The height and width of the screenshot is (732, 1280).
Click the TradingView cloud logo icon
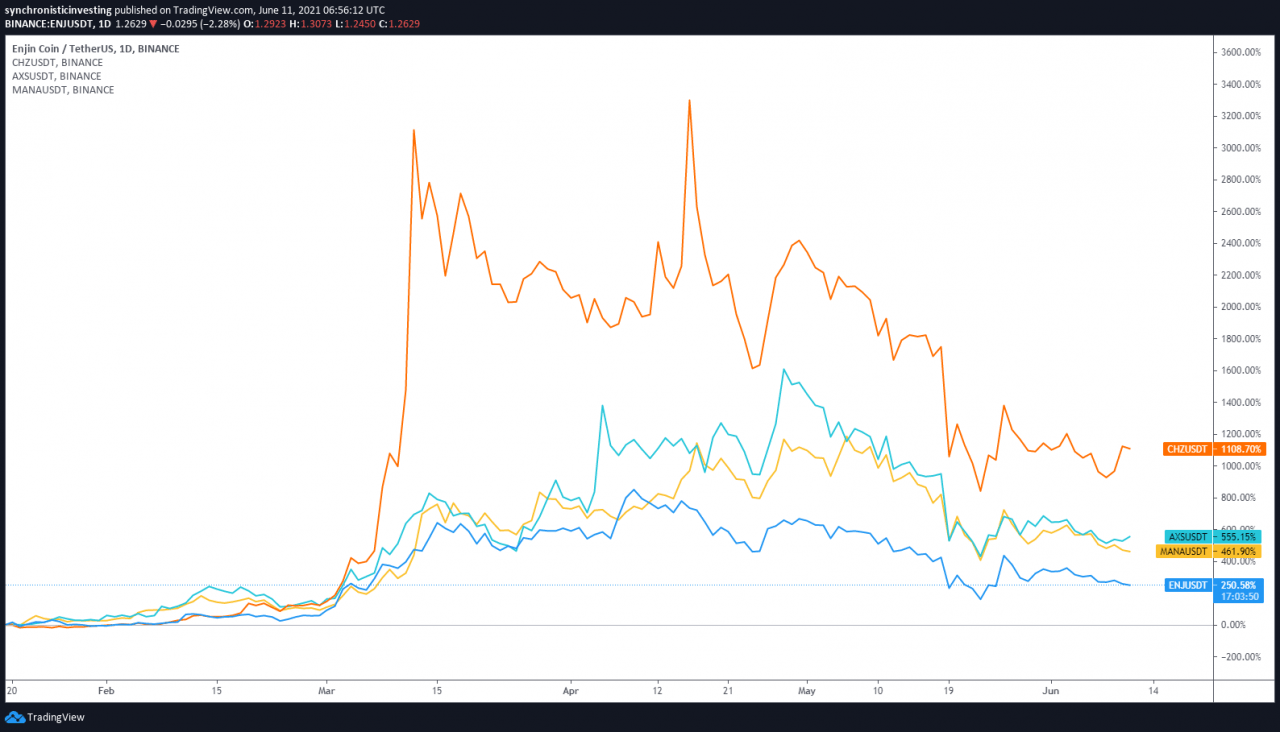point(14,717)
